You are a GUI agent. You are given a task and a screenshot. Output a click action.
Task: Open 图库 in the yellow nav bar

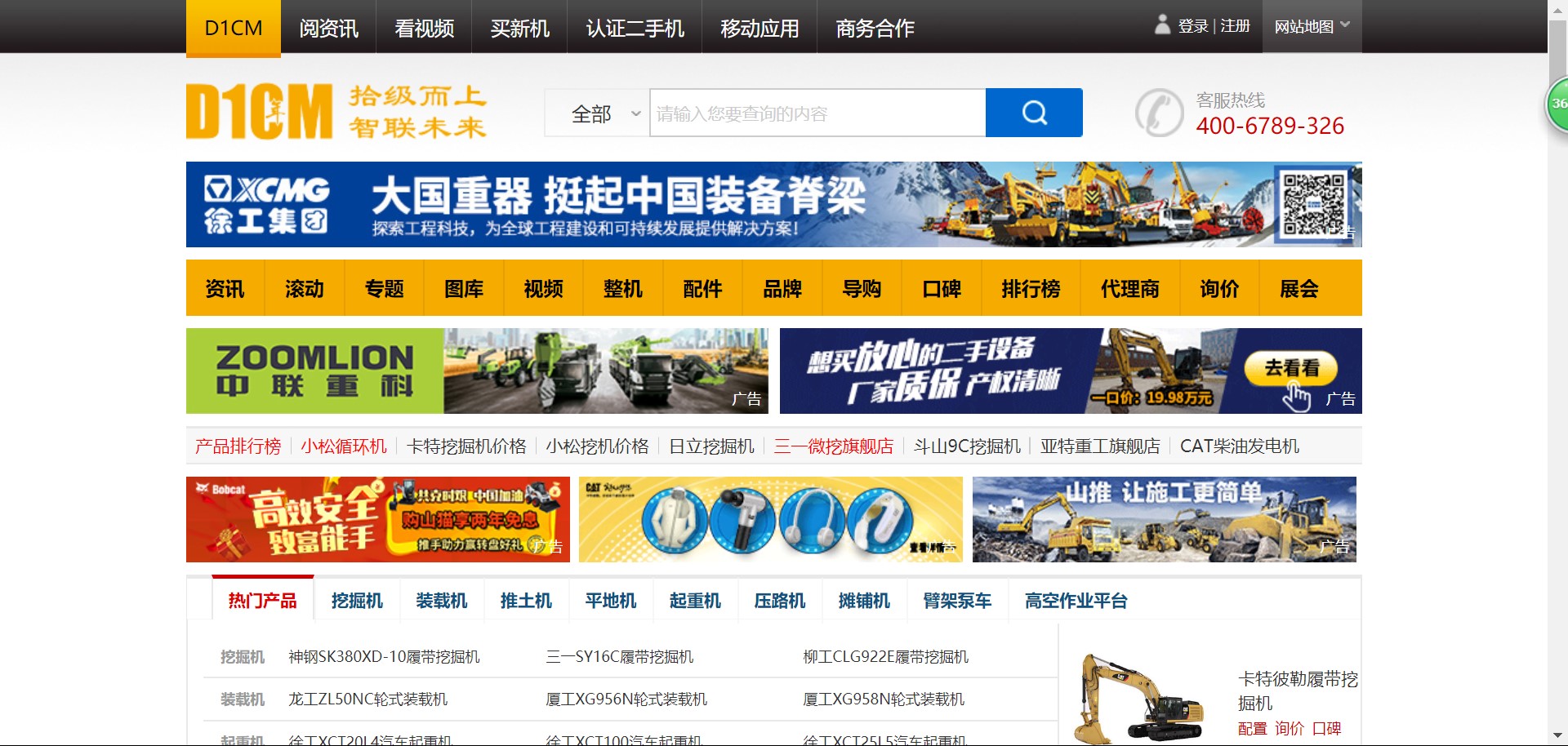pyautogui.click(x=464, y=288)
